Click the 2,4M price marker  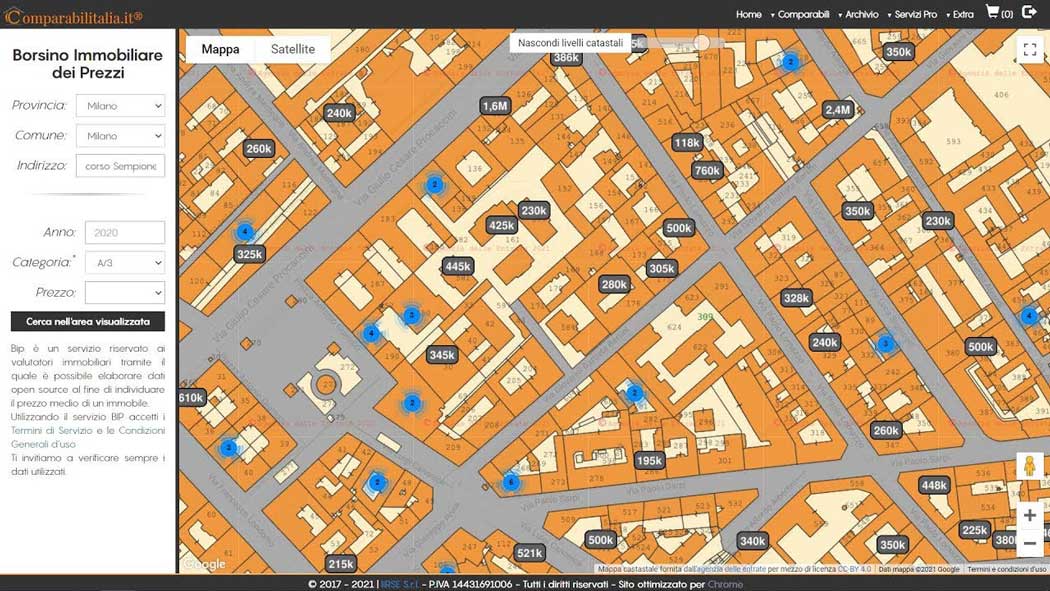[837, 109]
